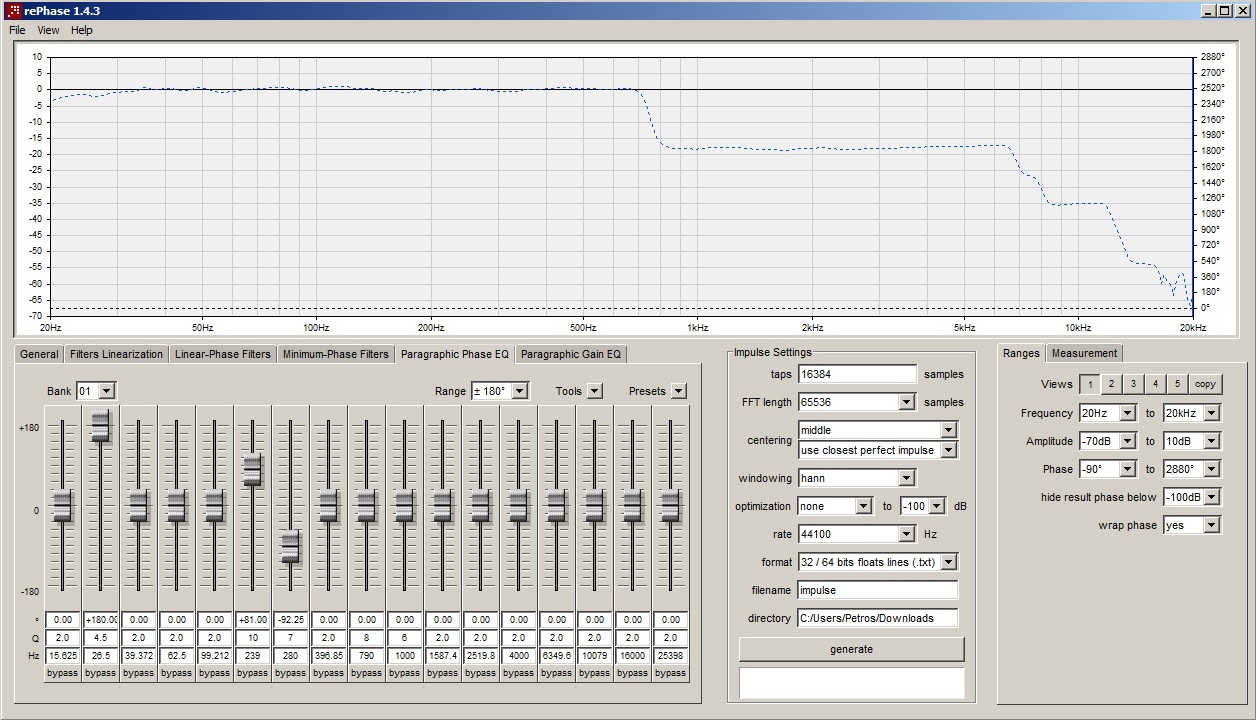The height and width of the screenshot is (720, 1256).
Task: Select view number 3
Action: point(1133,384)
